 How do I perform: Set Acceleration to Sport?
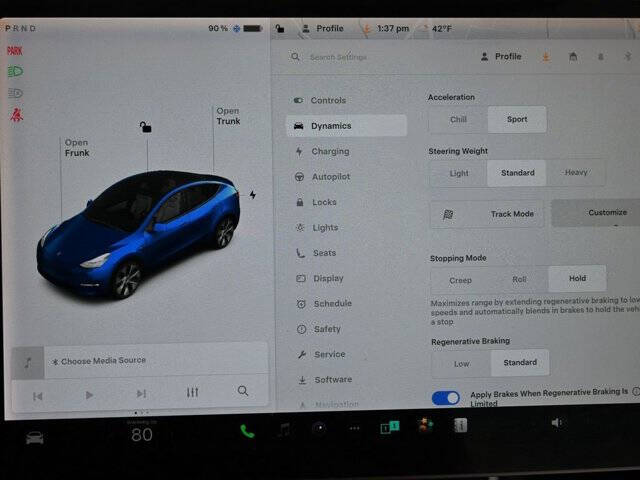517,119
